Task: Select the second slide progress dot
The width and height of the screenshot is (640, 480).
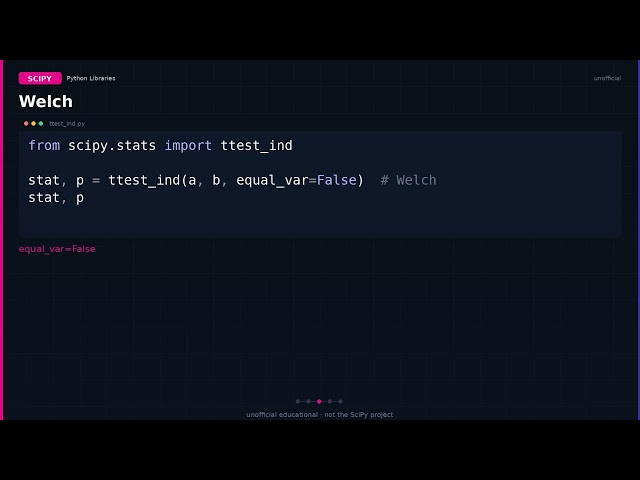Action: click(x=309, y=402)
